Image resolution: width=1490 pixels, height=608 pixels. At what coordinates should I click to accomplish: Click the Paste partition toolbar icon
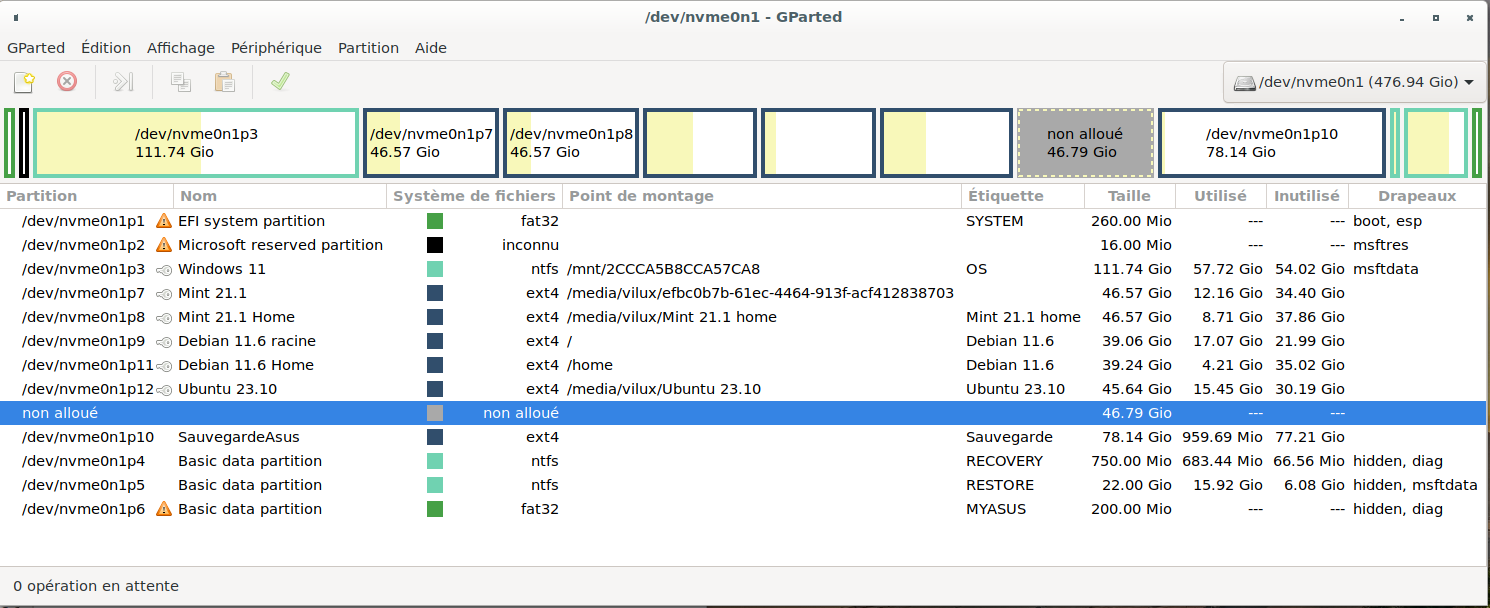pyautogui.click(x=224, y=82)
